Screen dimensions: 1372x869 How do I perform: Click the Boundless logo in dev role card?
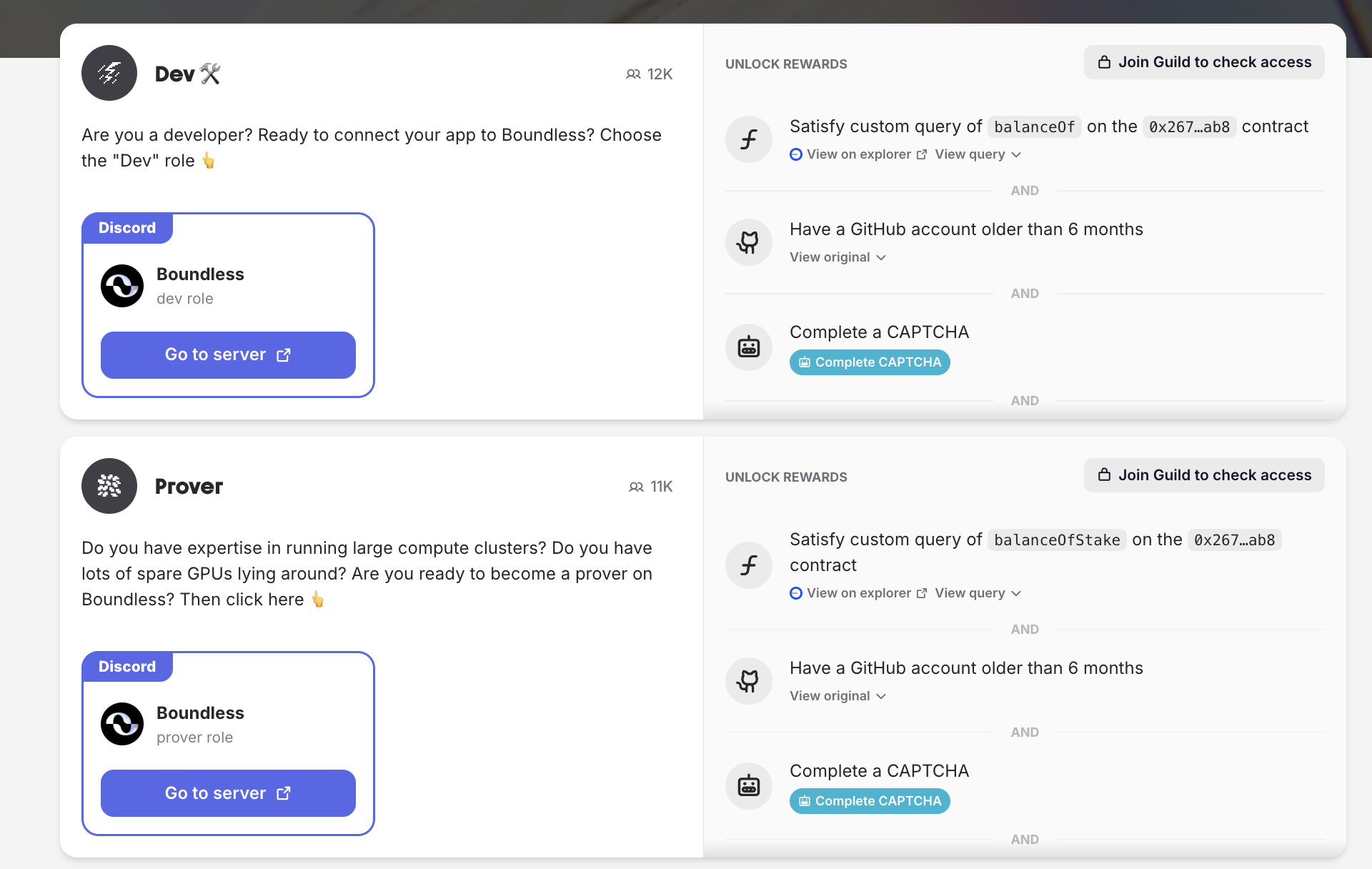coord(122,286)
